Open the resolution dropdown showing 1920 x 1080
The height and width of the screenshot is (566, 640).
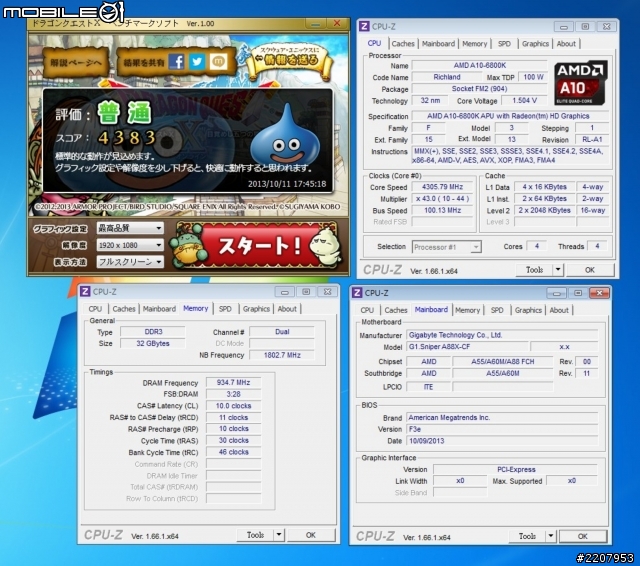(x=130, y=245)
